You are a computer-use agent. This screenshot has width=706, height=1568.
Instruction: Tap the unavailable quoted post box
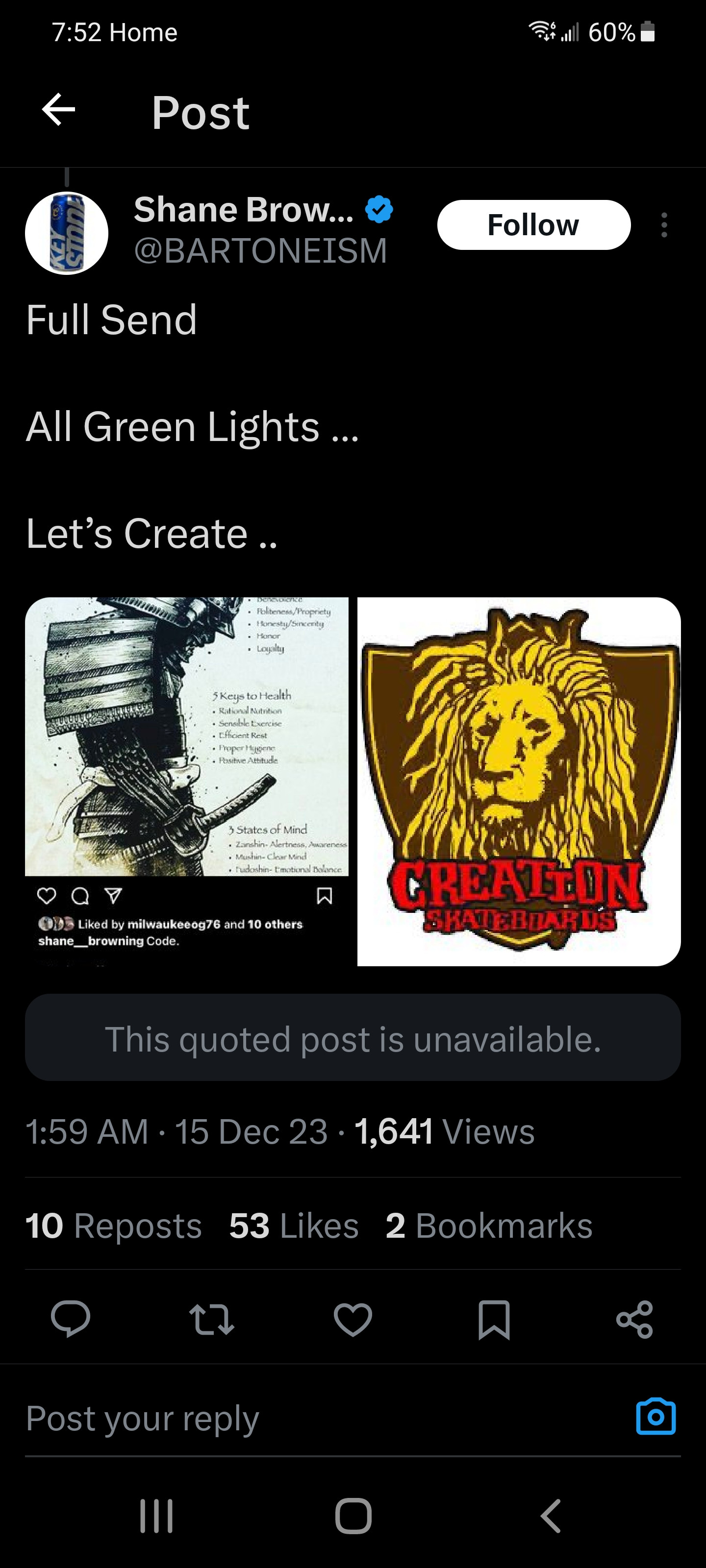coord(353,1038)
